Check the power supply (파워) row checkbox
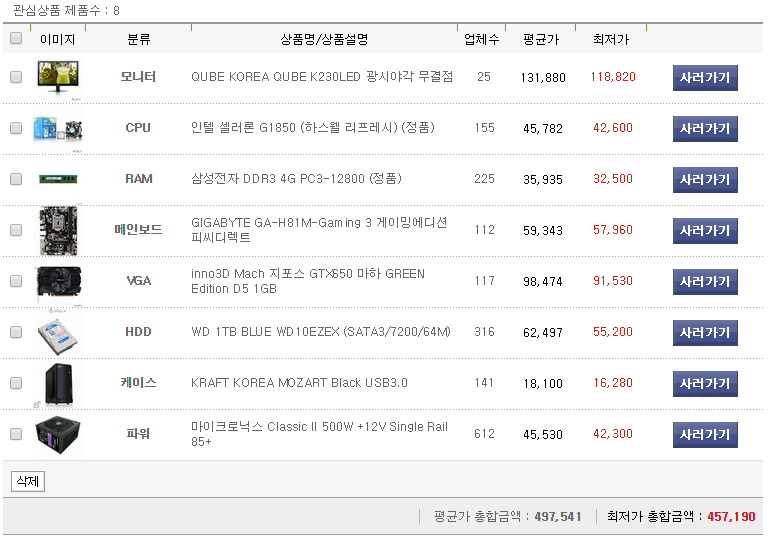Image resolution: width=771 pixels, height=543 pixels. pos(15,434)
